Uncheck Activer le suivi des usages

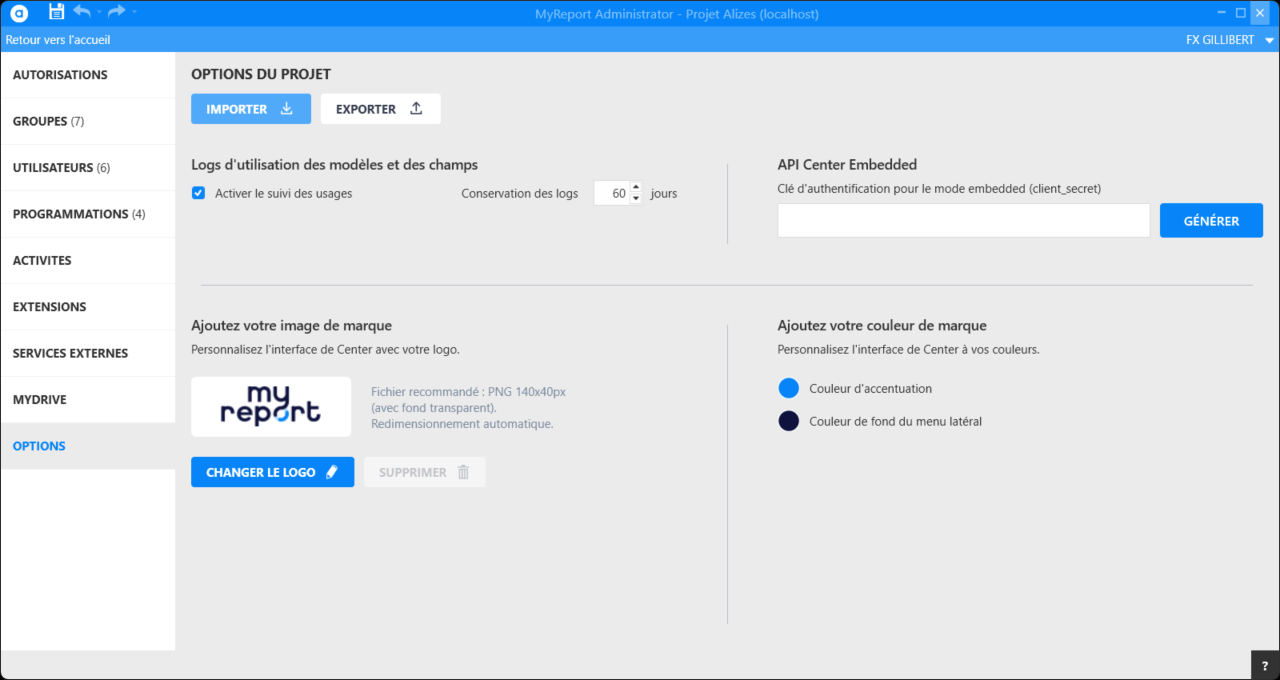coord(198,193)
